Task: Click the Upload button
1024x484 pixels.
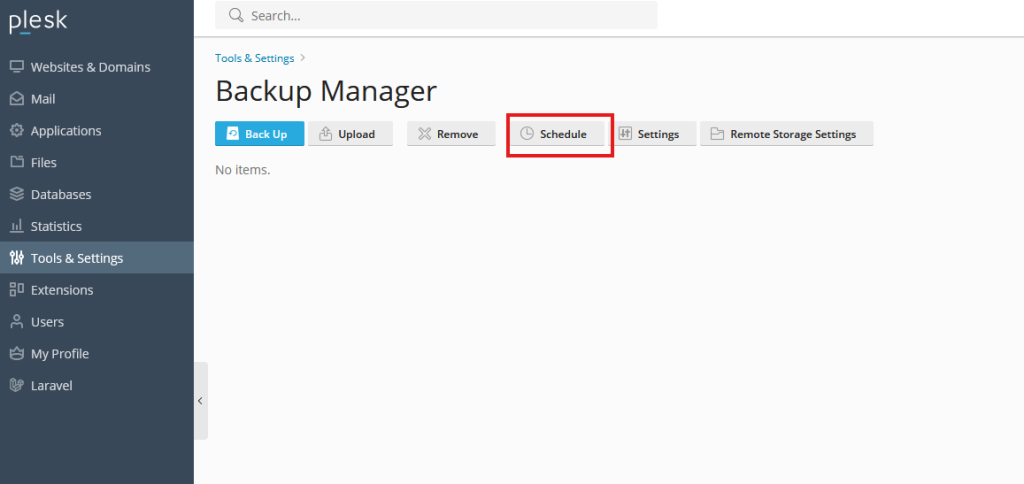Action: (x=349, y=134)
